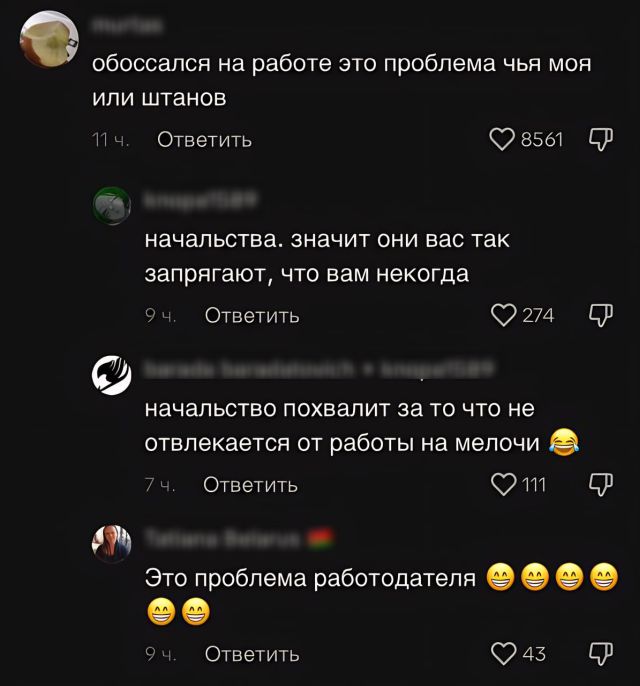Dislike the reply with 43 likes

coord(601,654)
